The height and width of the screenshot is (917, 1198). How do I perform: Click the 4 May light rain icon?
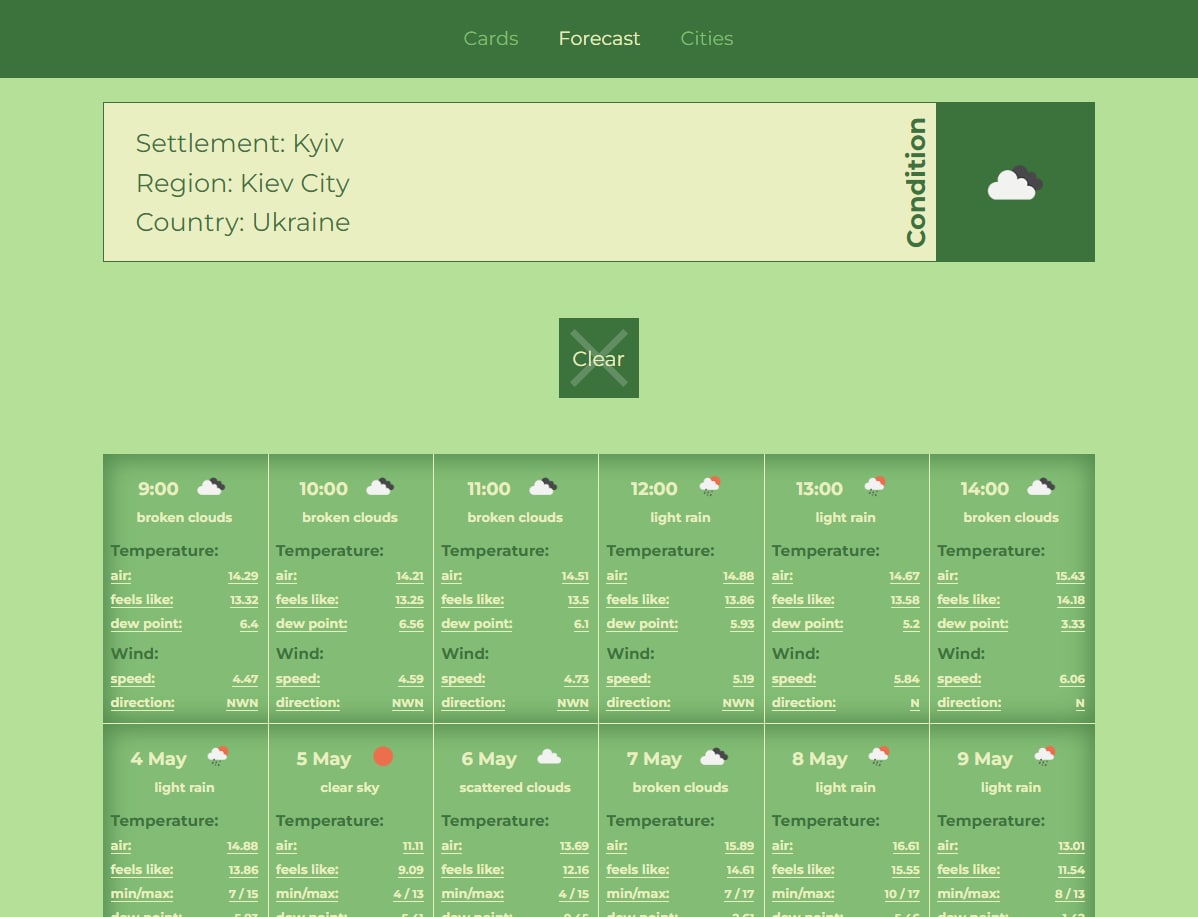tap(218, 756)
